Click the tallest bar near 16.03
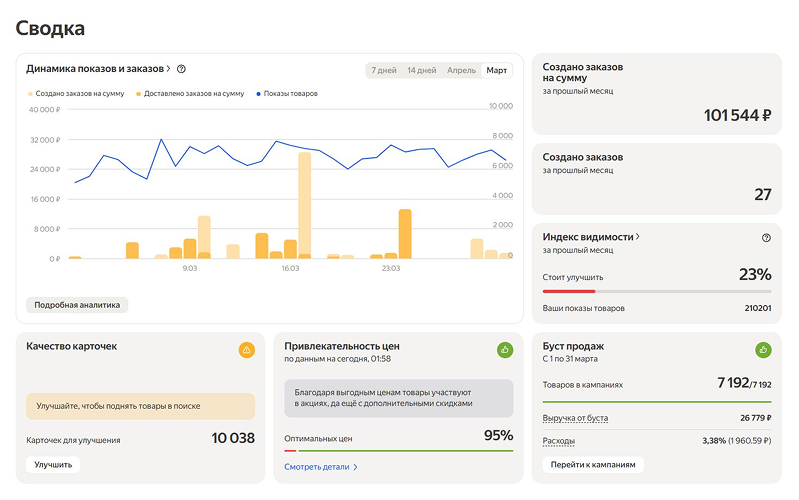Image resolution: width=799 pixels, height=500 pixels. pyautogui.click(x=305, y=205)
